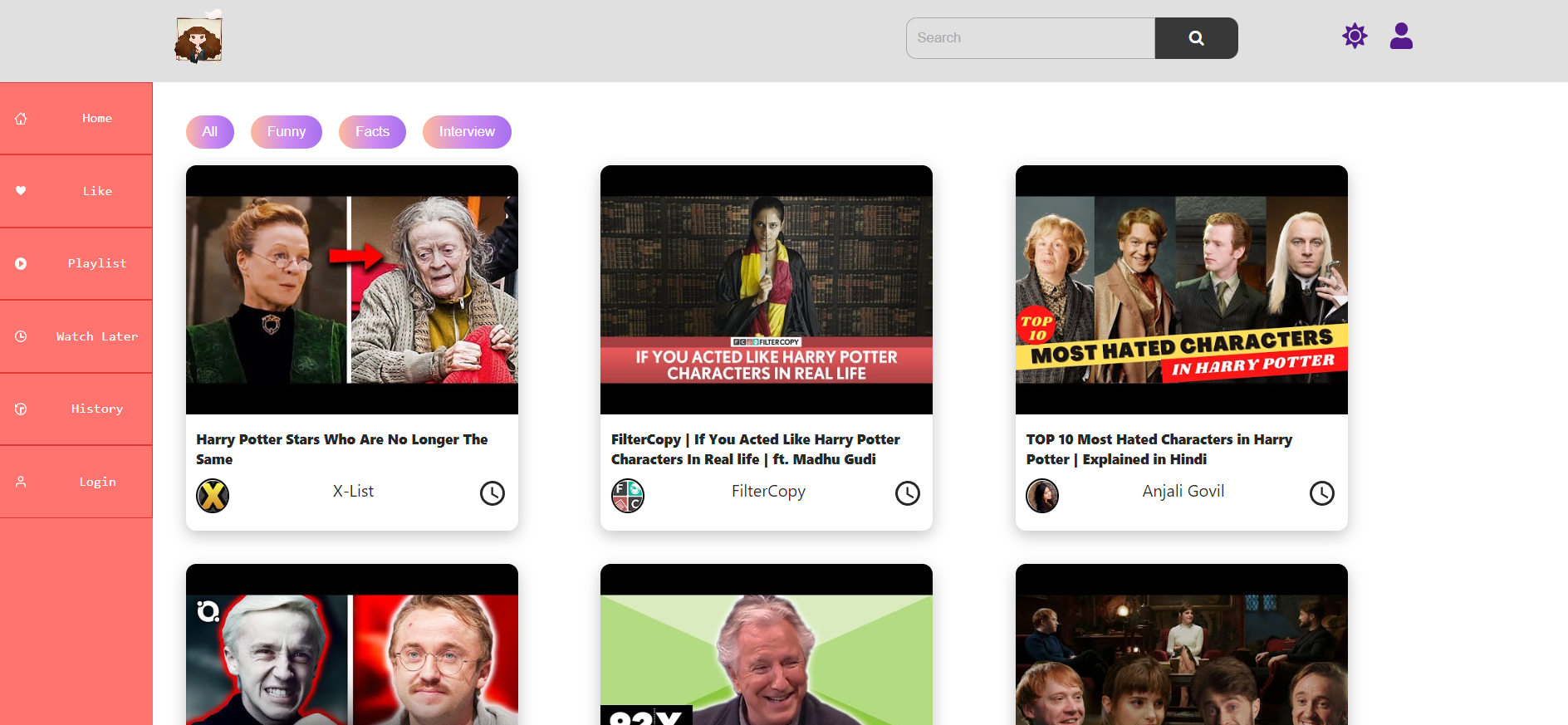The width and height of the screenshot is (1568, 725).
Task: Open Top 10 Most Hated Characters thumbnail
Action: pos(1181,290)
